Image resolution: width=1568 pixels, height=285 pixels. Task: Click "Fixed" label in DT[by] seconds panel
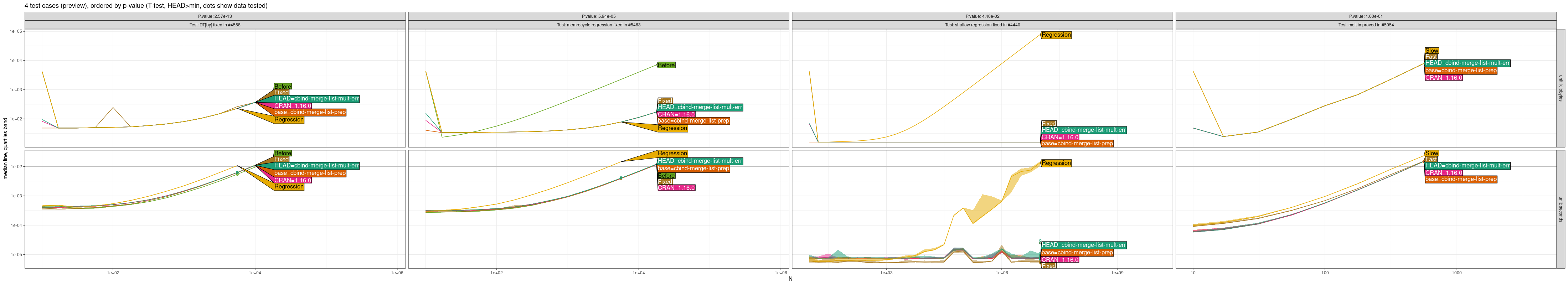(281, 160)
